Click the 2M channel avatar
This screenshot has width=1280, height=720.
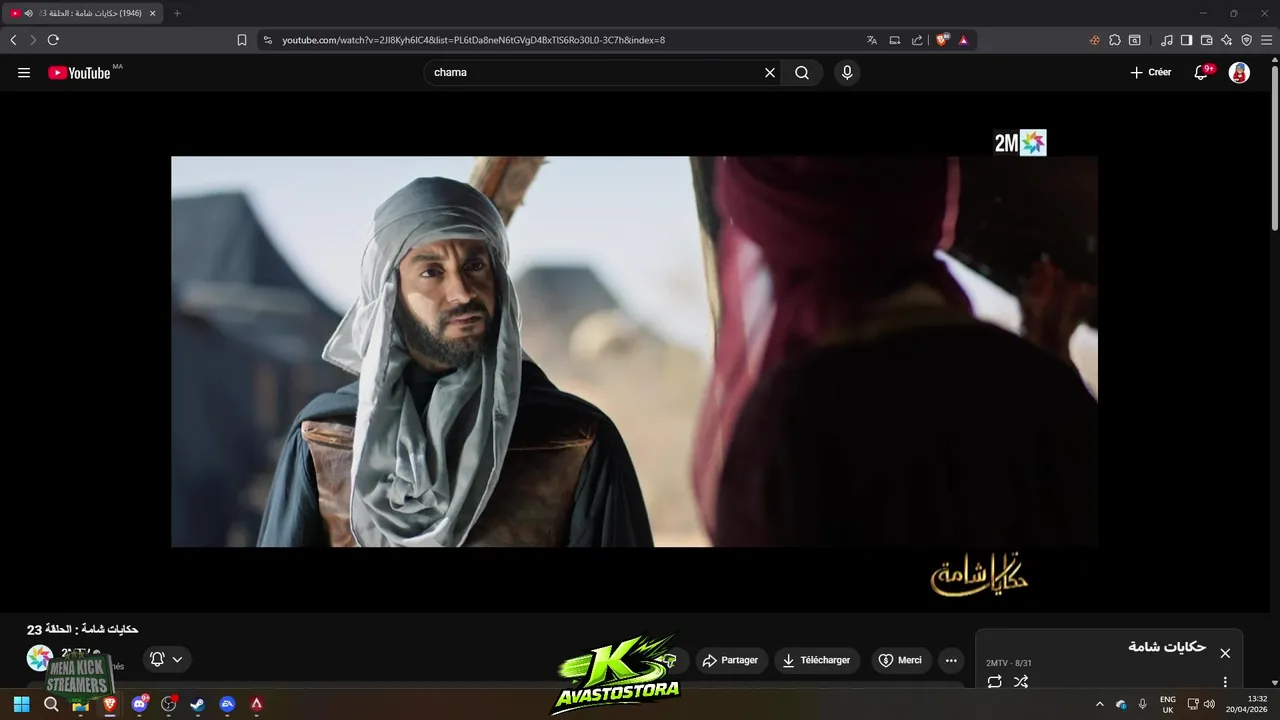coord(39,658)
